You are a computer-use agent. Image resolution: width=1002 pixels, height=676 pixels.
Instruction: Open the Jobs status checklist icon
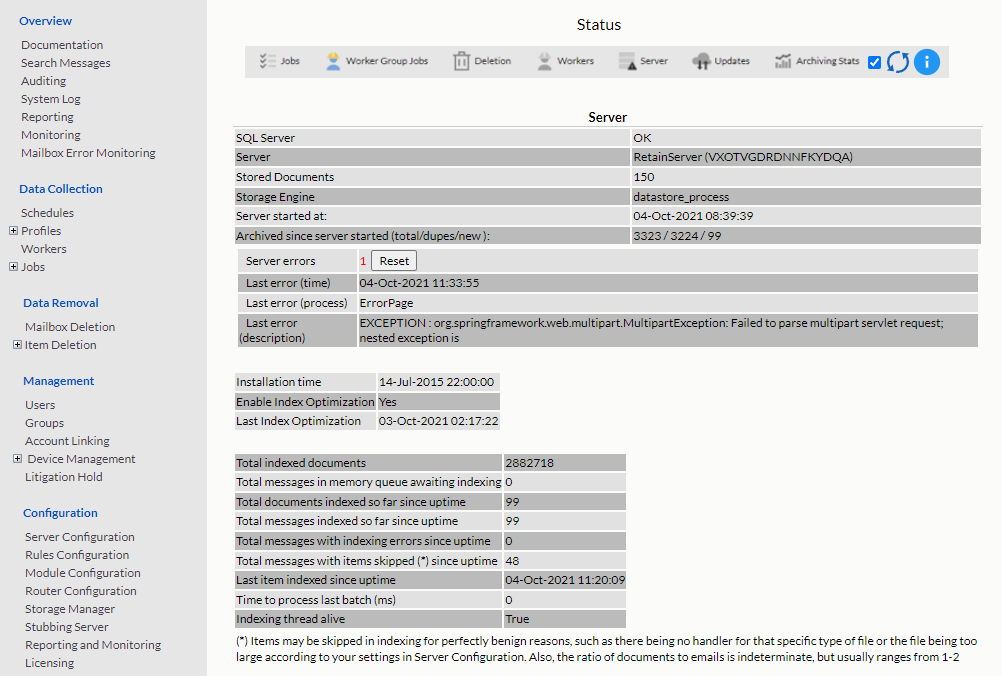pyautogui.click(x=267, y=61)
